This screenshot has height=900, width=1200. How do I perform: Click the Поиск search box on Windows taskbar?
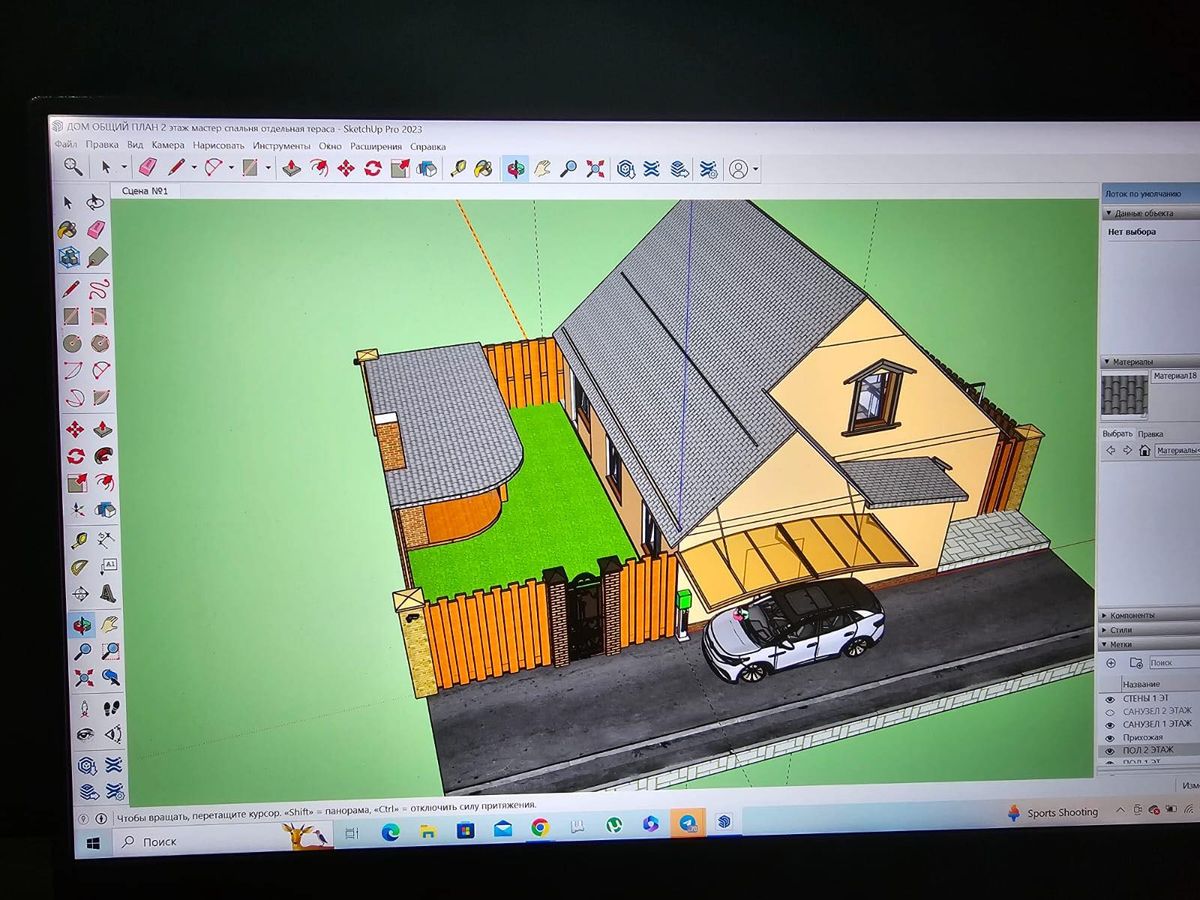point(200,842)
